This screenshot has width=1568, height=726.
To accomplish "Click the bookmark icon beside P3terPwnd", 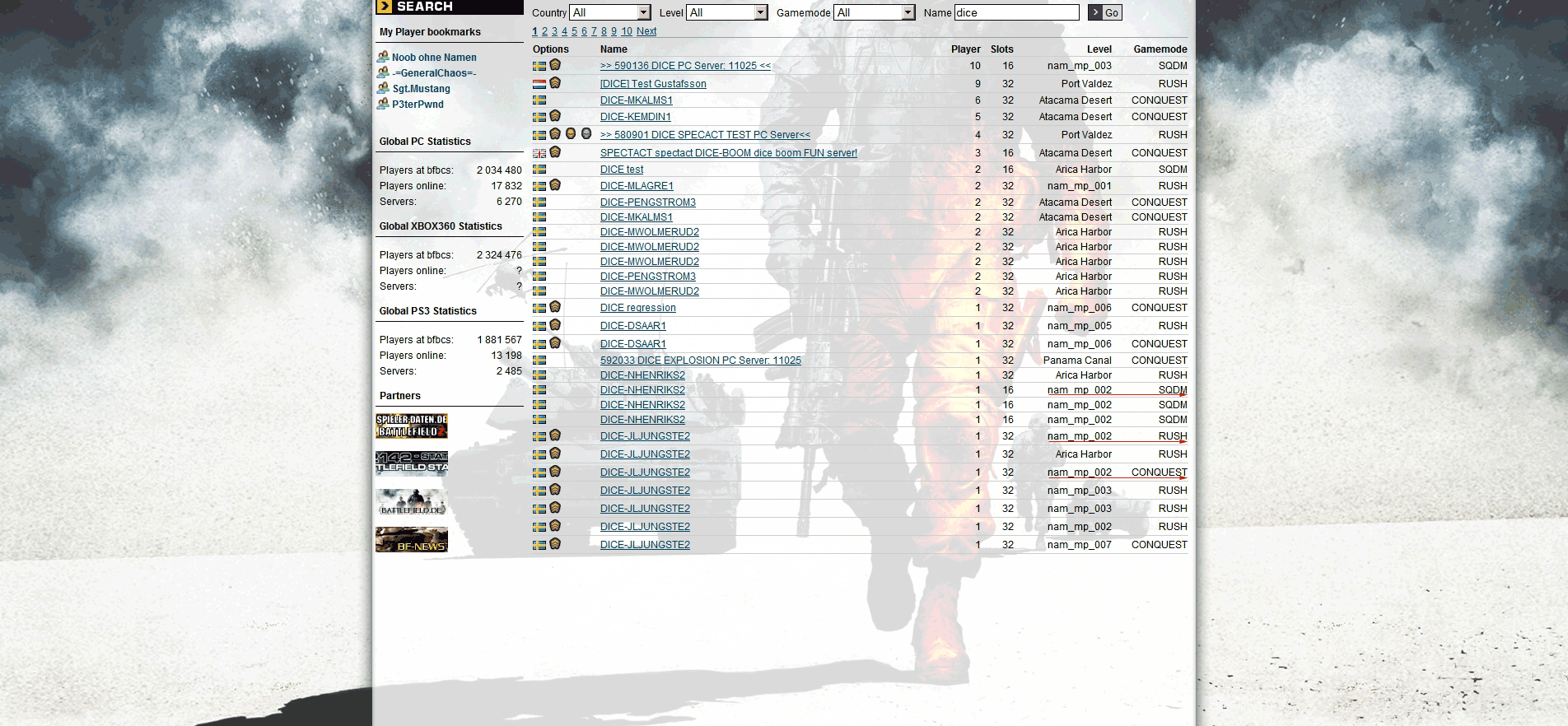I will click(383, 104).
